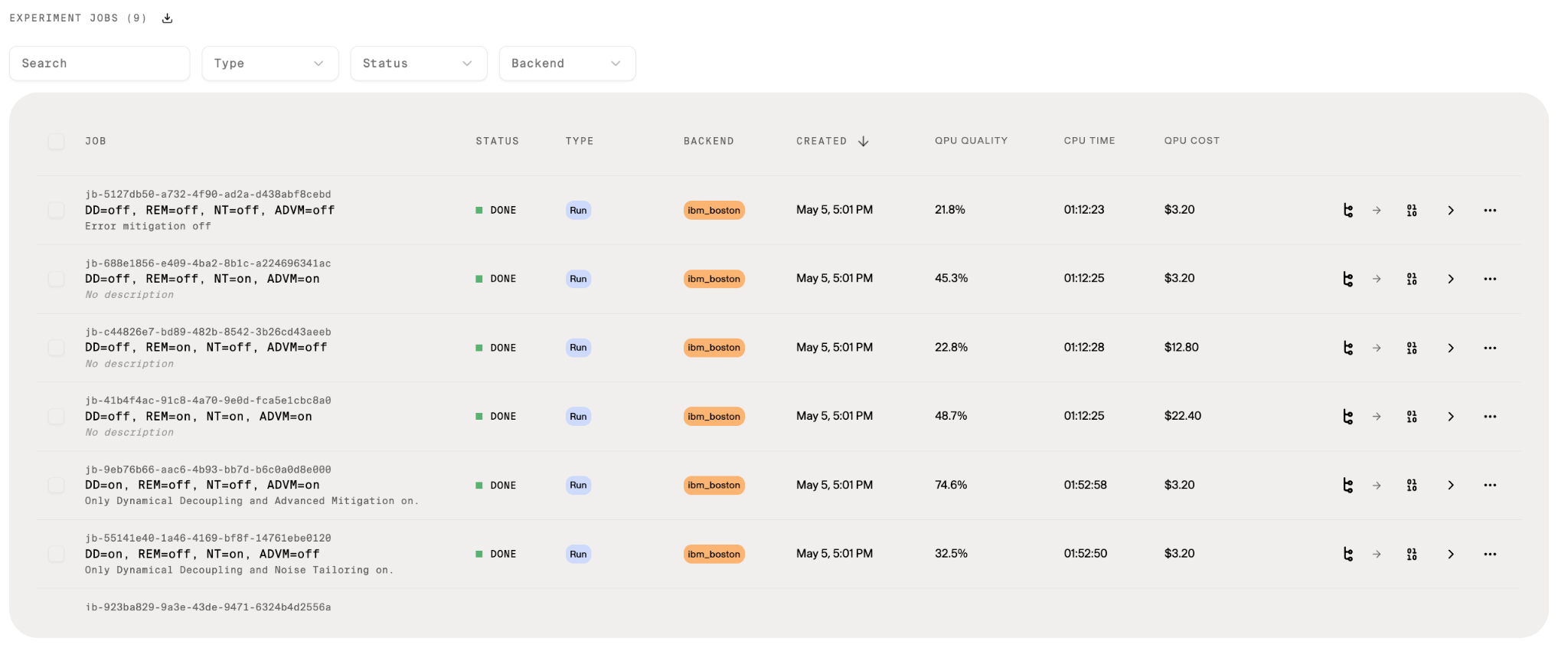
Task: Open circuit icon for job jb-9eb76b66
Action: pos(1347,486)
